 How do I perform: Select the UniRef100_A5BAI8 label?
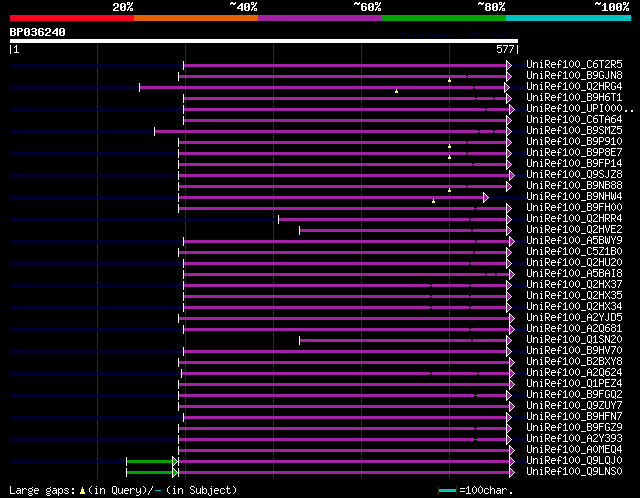pos(574,274)
